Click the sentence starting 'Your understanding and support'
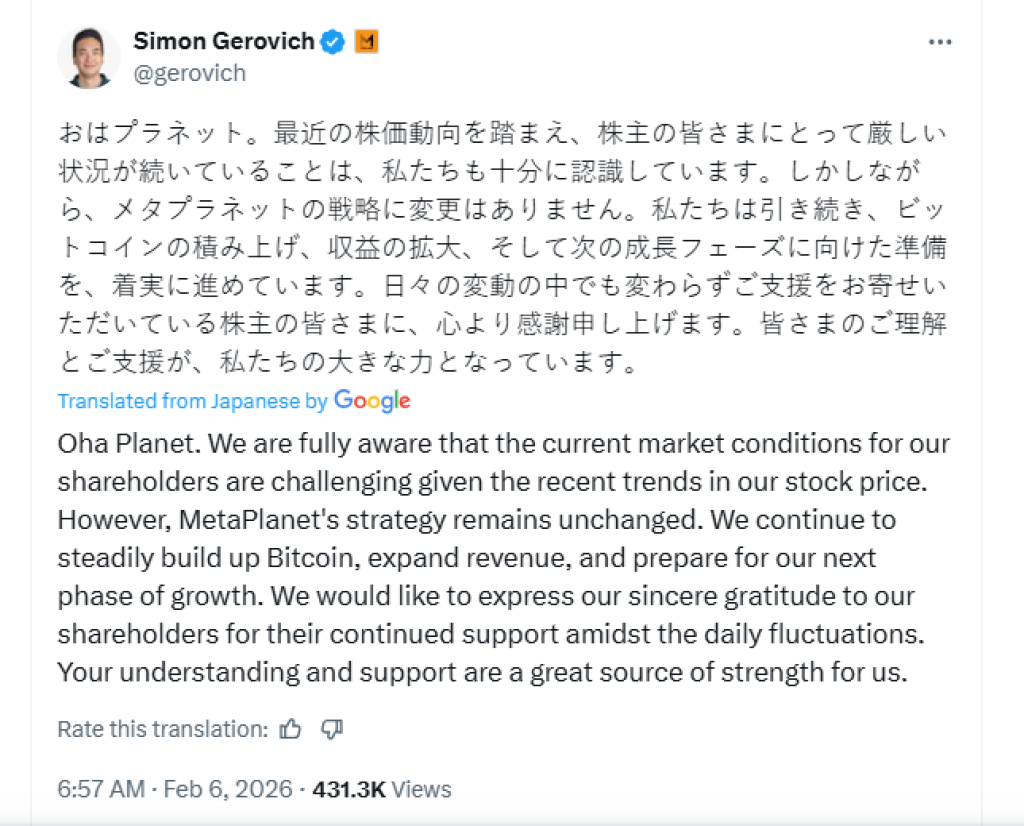The height and width of the screenshot is (826, 1024). (481, 672)
